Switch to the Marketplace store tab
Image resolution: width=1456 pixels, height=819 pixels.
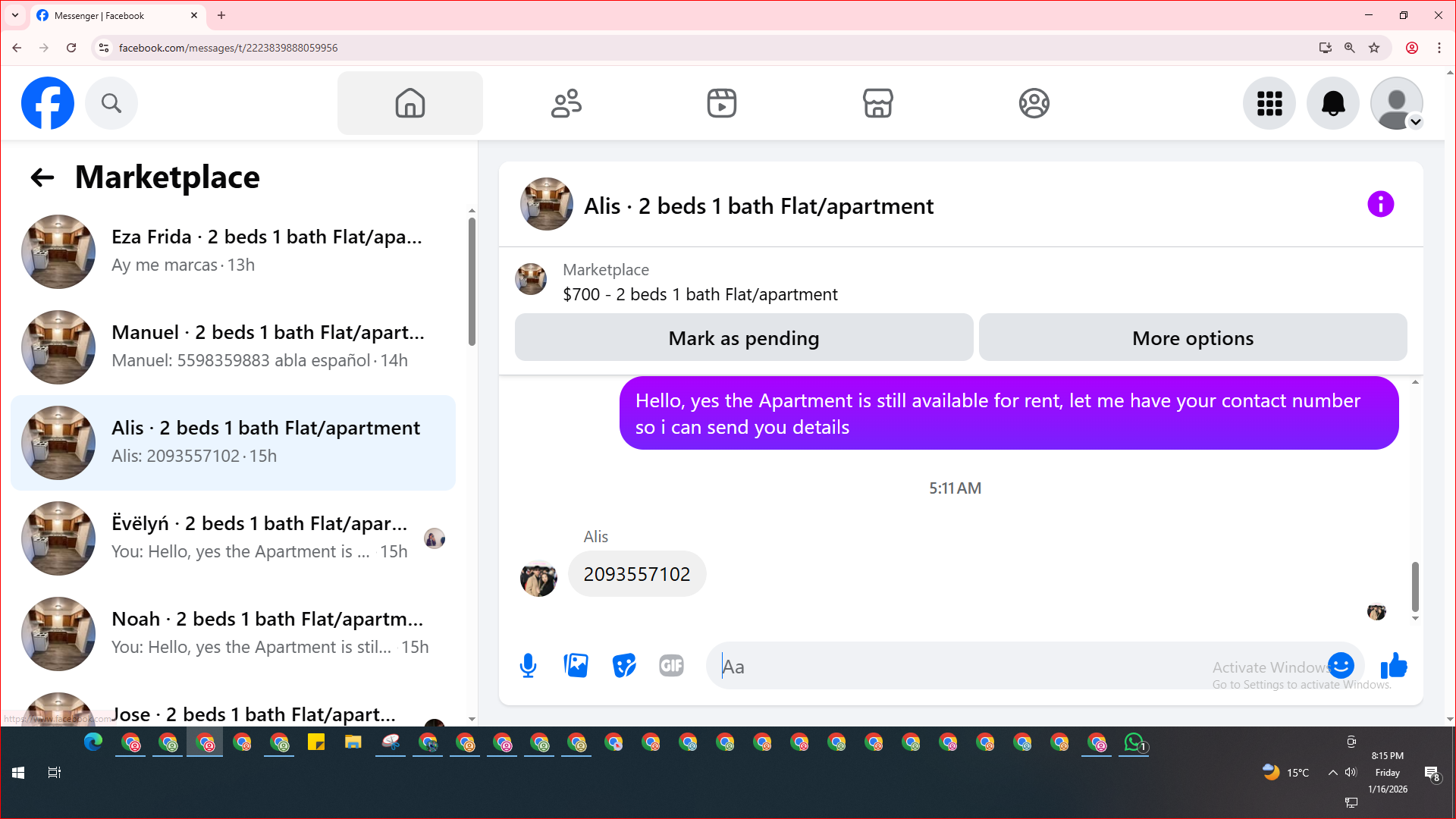pos(877,103)
